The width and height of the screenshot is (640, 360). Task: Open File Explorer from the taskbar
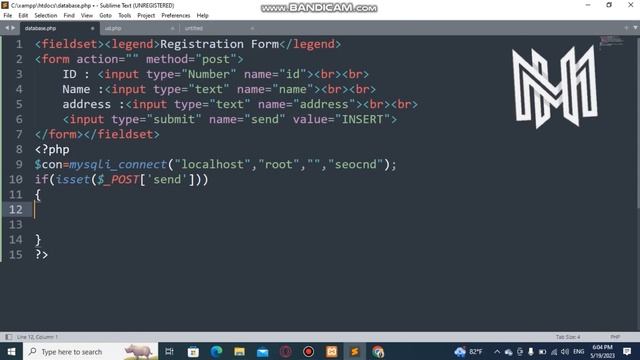[x=240, y=351]
